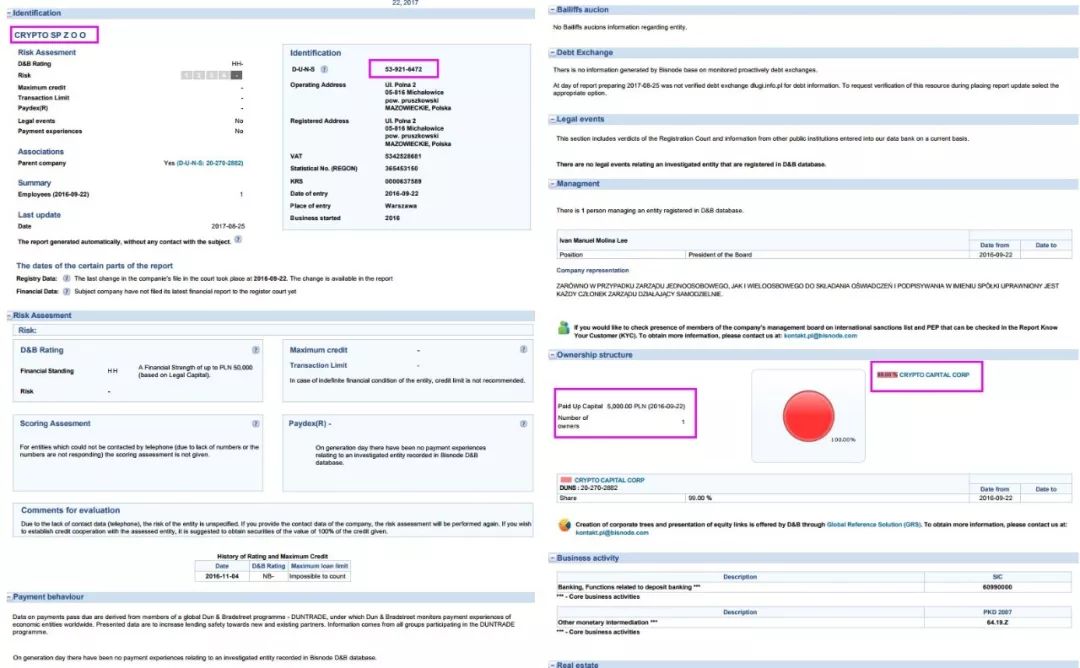This screenshot has height=668, width=1080.
Task: Select the D-U-N-S number 53-921-6472
Action: click(x=404, y=69)
